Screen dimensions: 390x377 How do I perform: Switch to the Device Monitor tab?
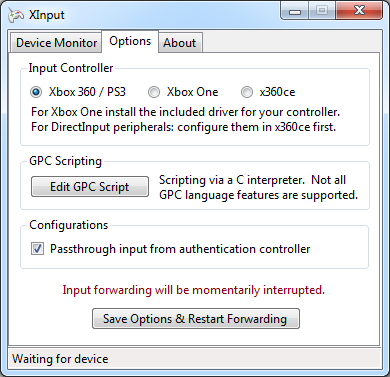tap(56, 43)
